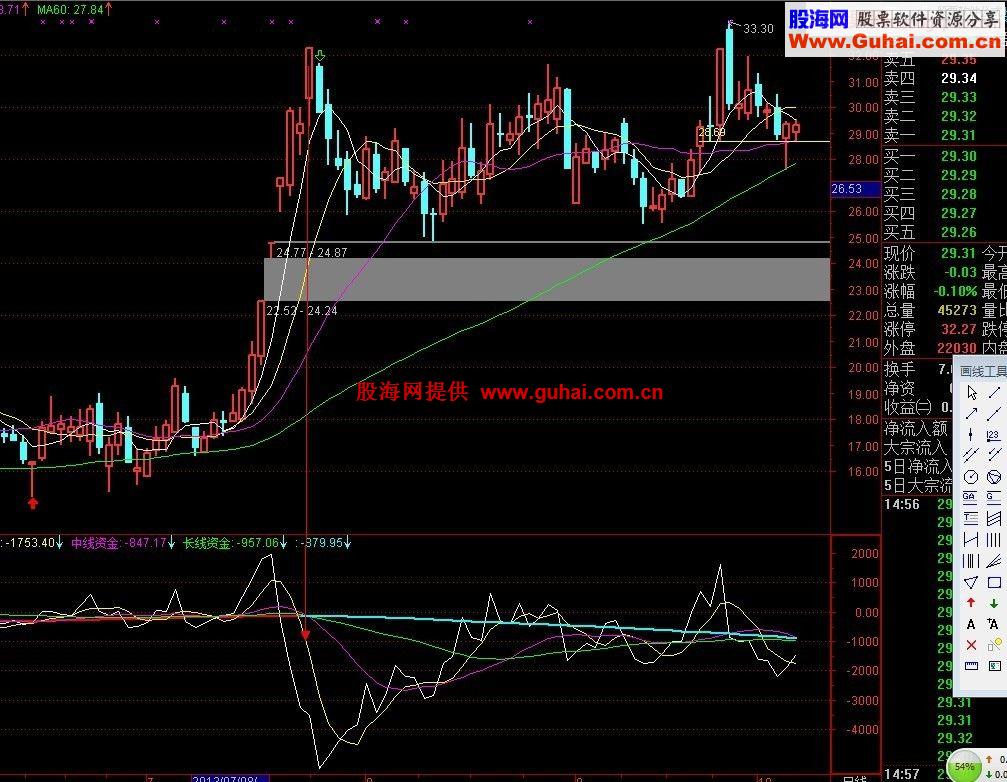The width and height of the screenshot is (1007, 782).
Task: Click the 33.30 high price label
Action: click(x=758, y=29)
